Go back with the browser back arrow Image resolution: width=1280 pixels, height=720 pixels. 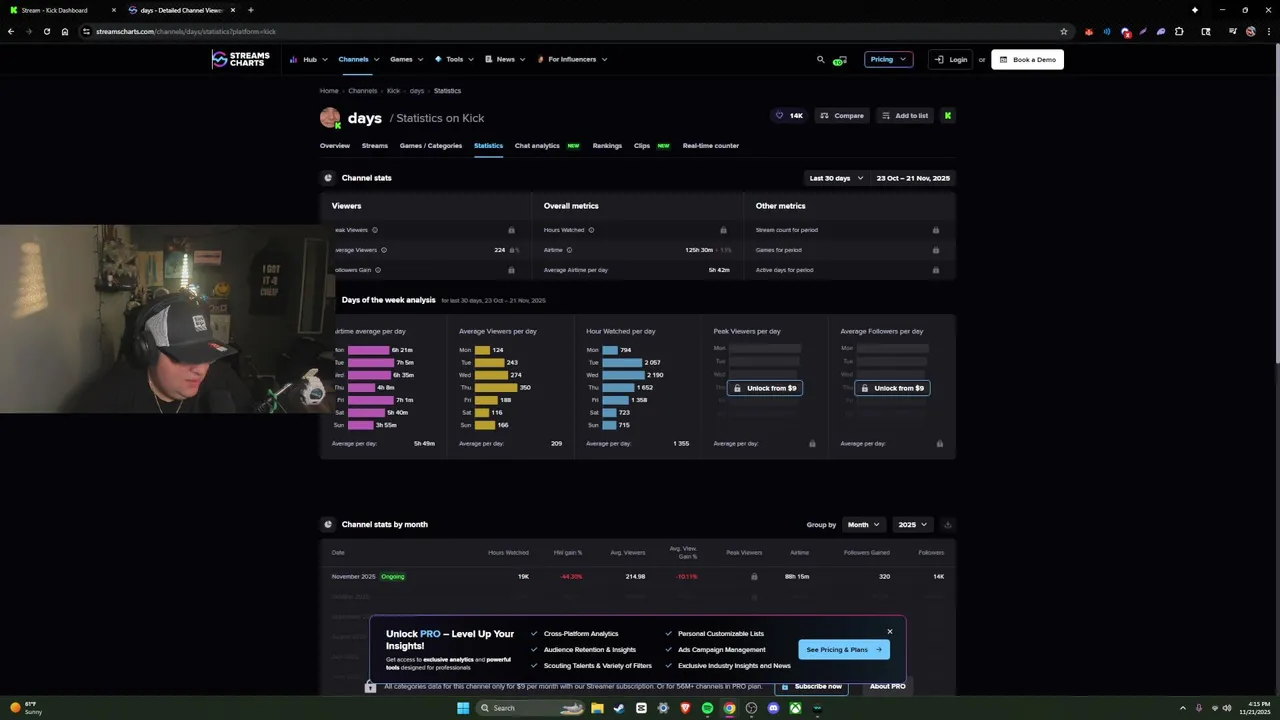click(x=11, y=31)
